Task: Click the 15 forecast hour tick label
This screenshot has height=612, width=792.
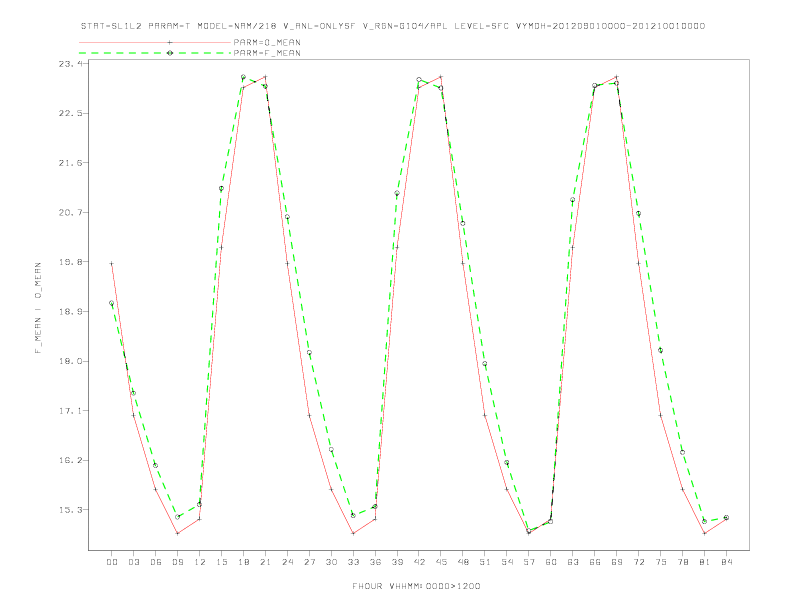Action: (x=221, y=562)
